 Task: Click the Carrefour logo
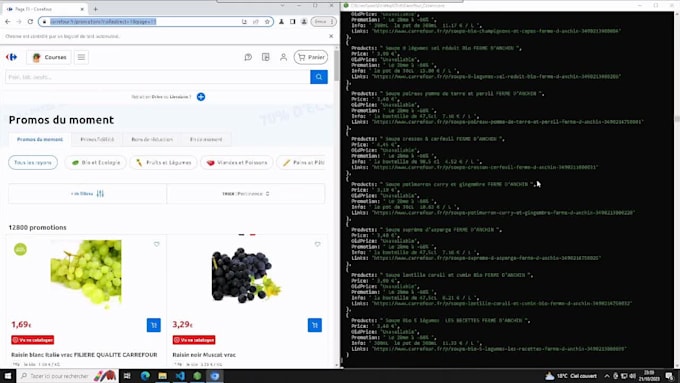[12, 57]
